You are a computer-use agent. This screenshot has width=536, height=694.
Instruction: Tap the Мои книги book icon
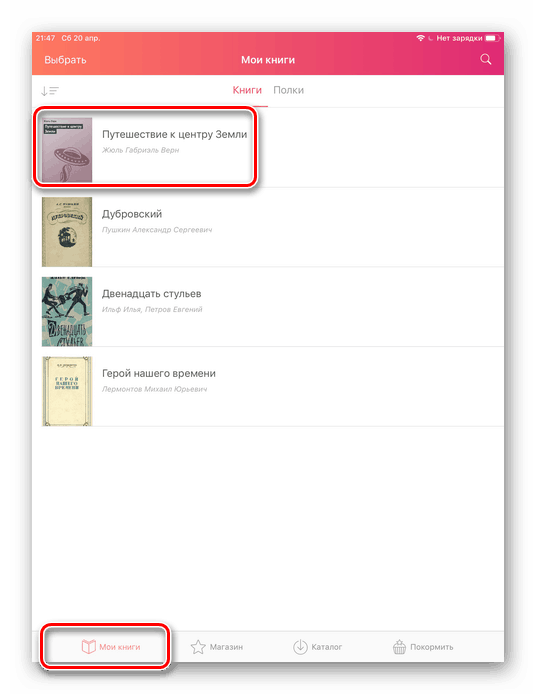89,647
